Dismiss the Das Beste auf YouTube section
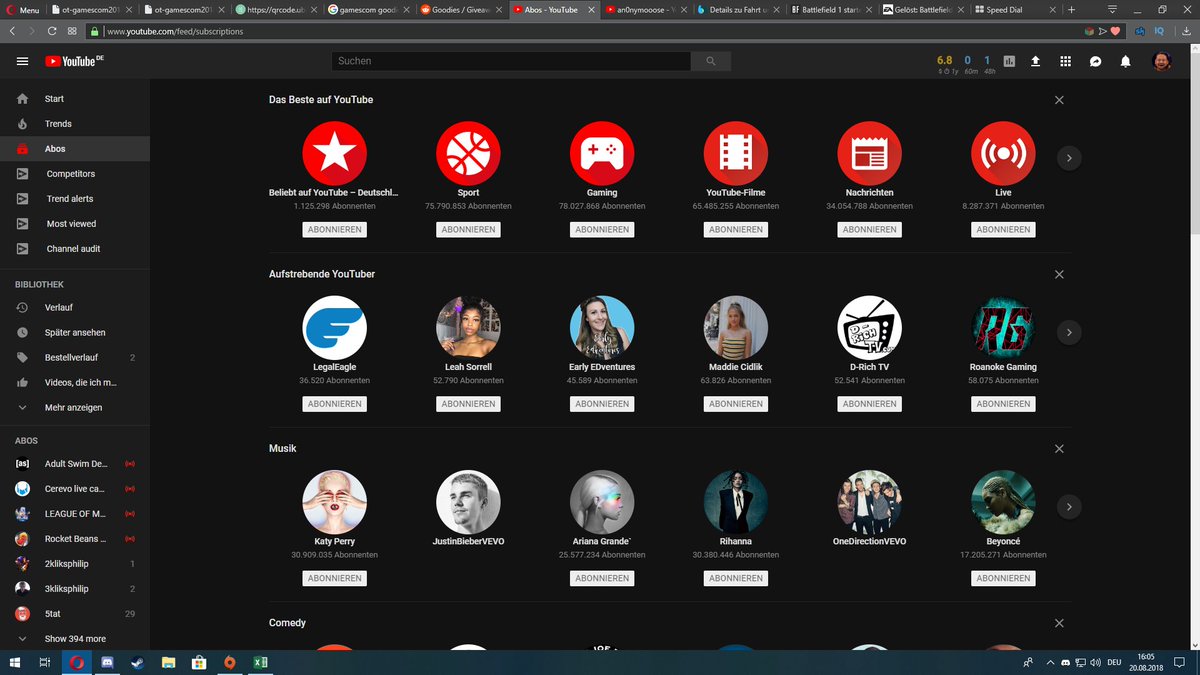This screenshot has height=675, width=1200. tap(1059, 100)
